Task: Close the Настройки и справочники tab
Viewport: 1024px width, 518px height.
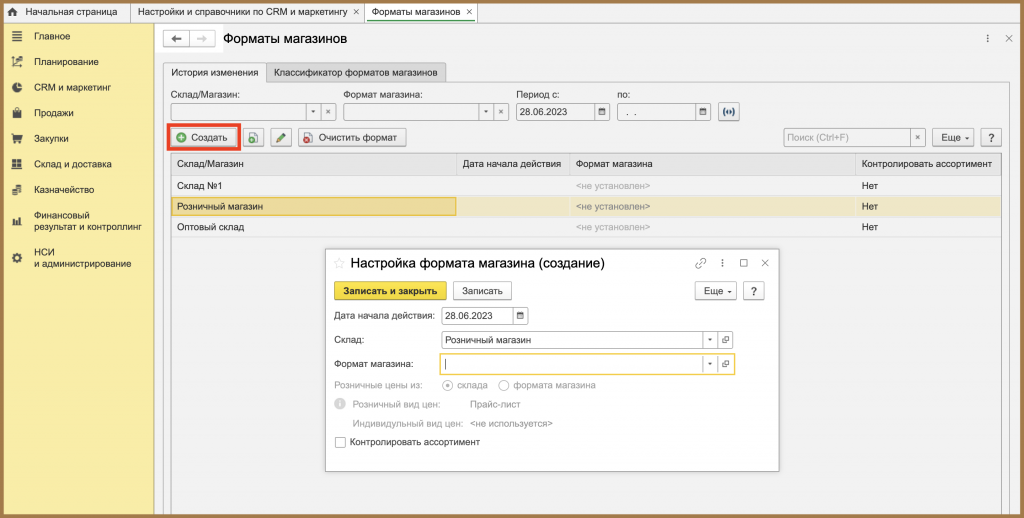Action: (356, 12)
